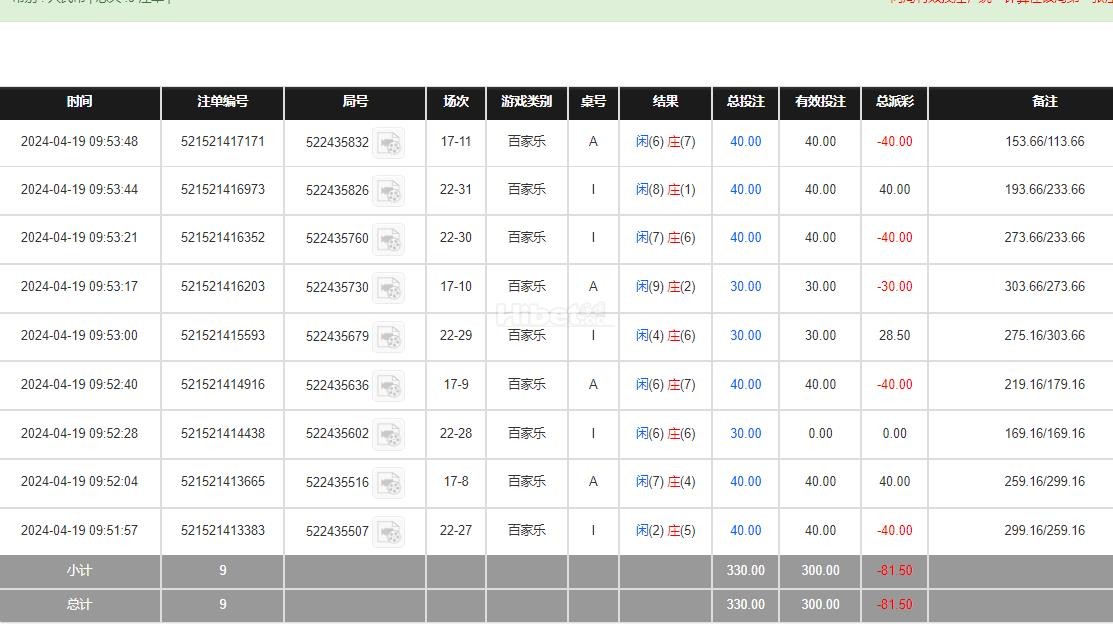Open 40.00 total bet link for order 521521413383
The image size is (1113, 628).
pos(745,530)
